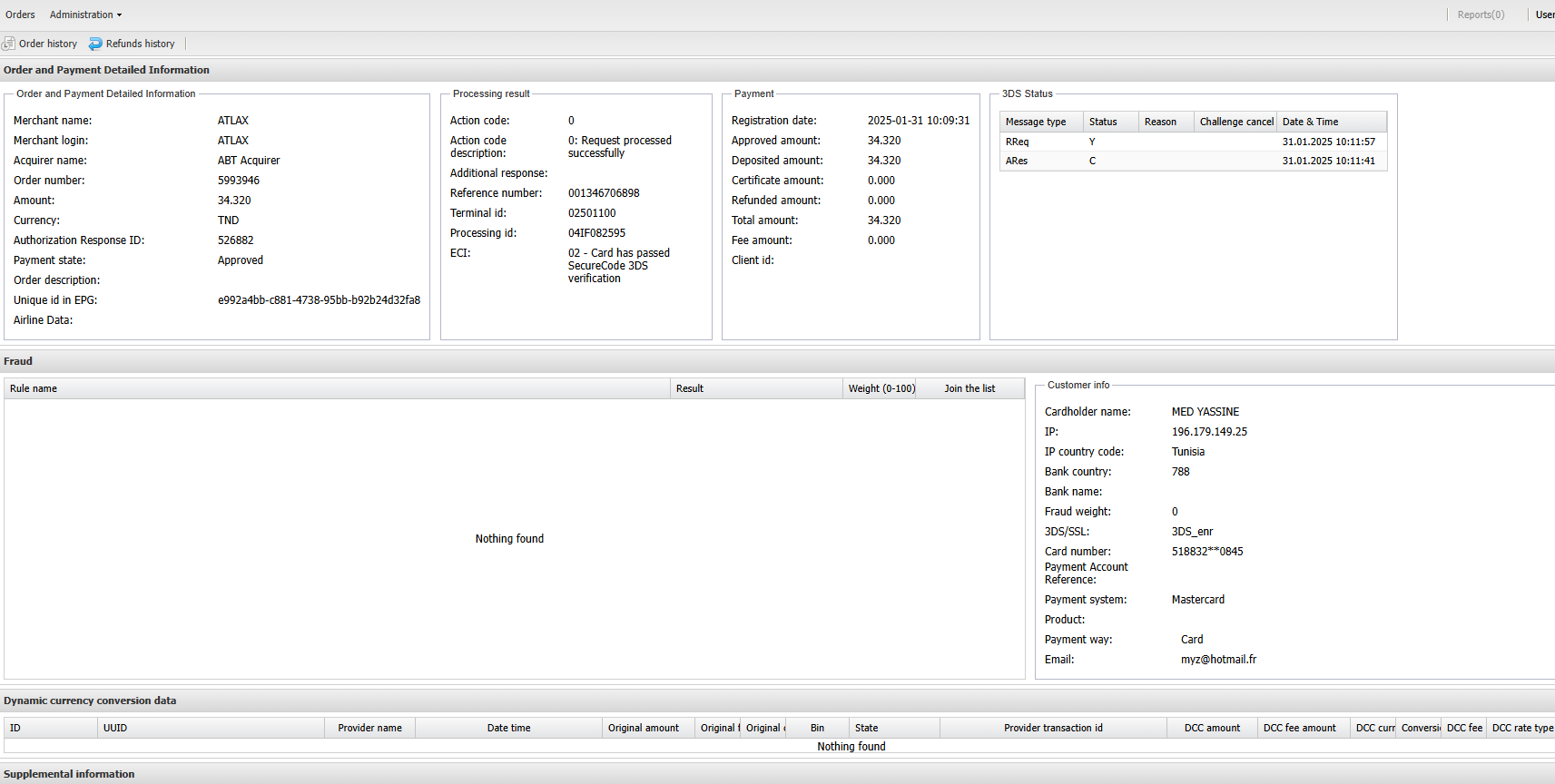Open the Orders menu
1555x784 pixels.
click(20, 15)
